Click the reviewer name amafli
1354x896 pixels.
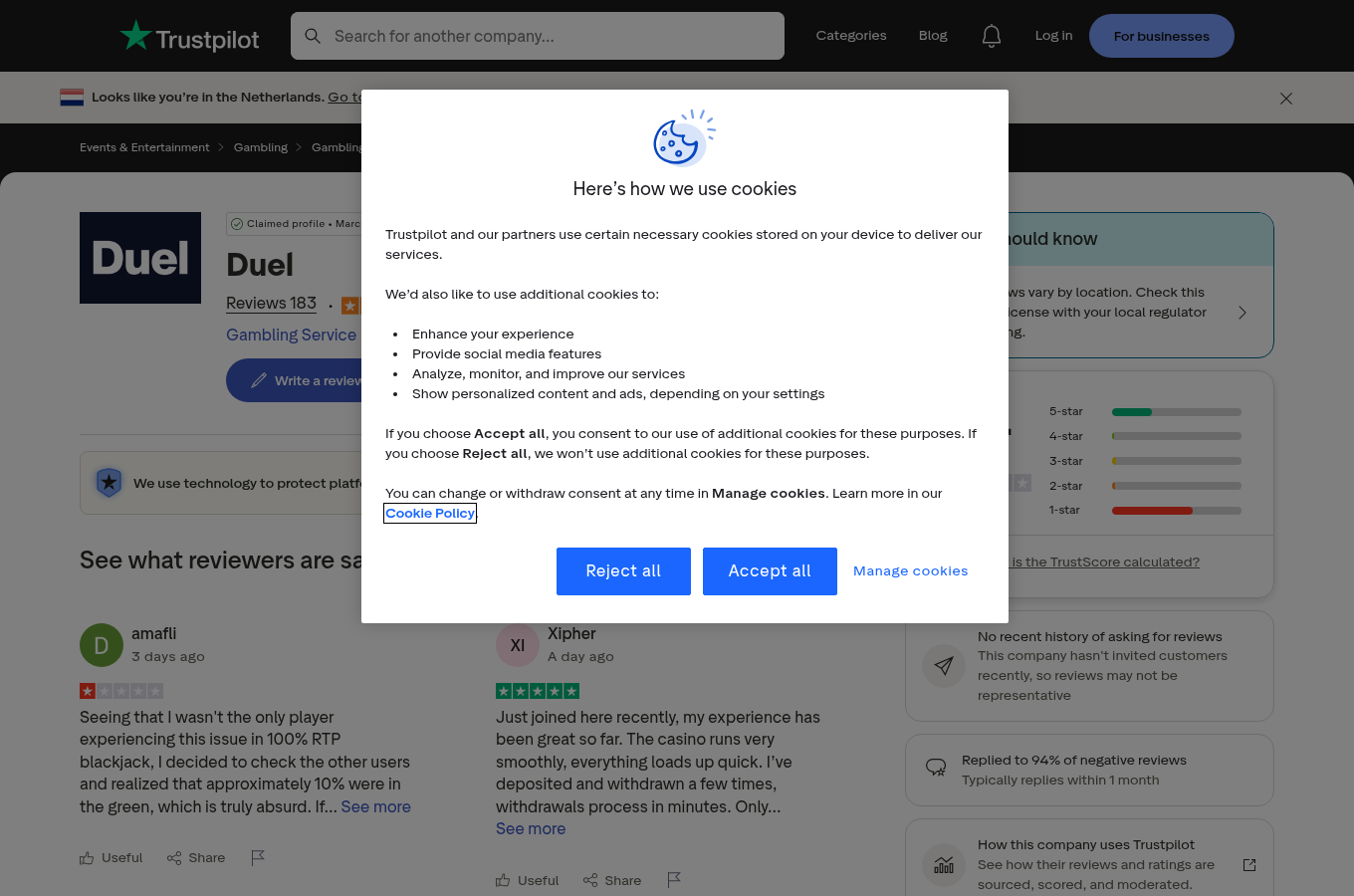click(x=153, y=634)
